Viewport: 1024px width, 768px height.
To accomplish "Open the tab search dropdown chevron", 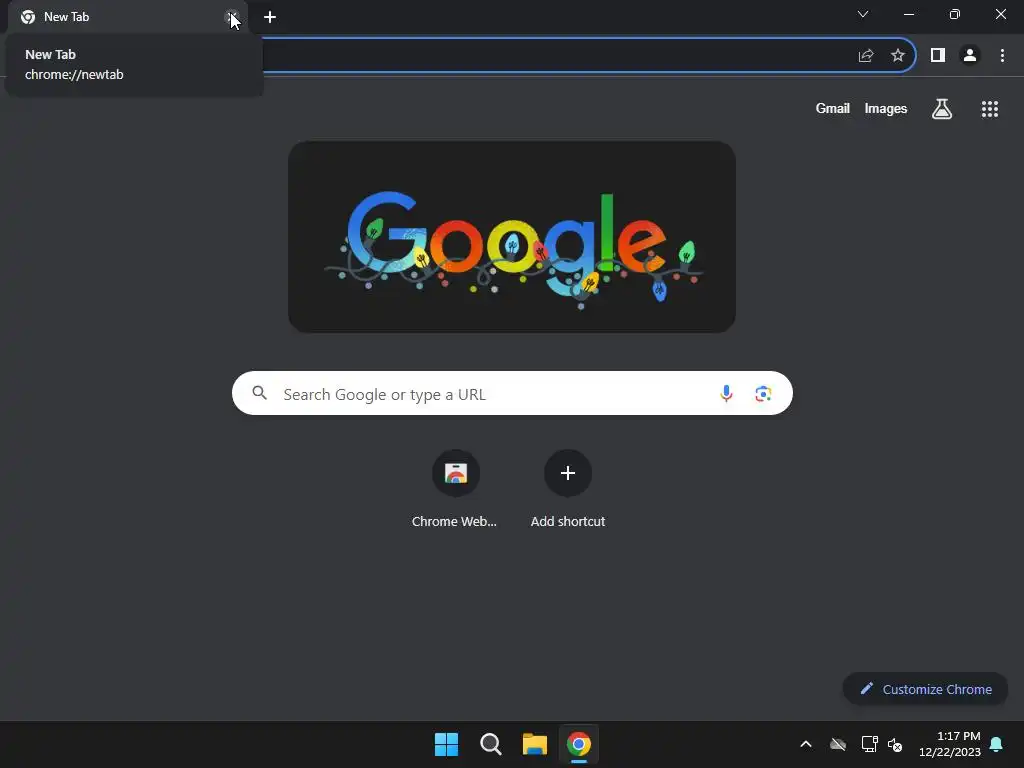I will tap(863, 14).
